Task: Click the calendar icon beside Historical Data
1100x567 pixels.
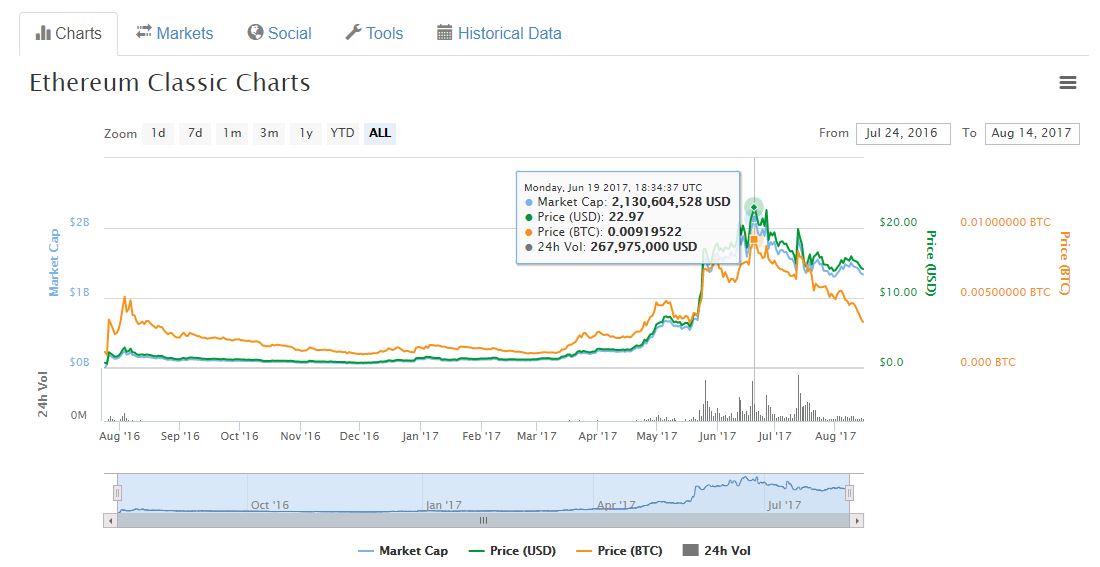Action: pos(445,33)
